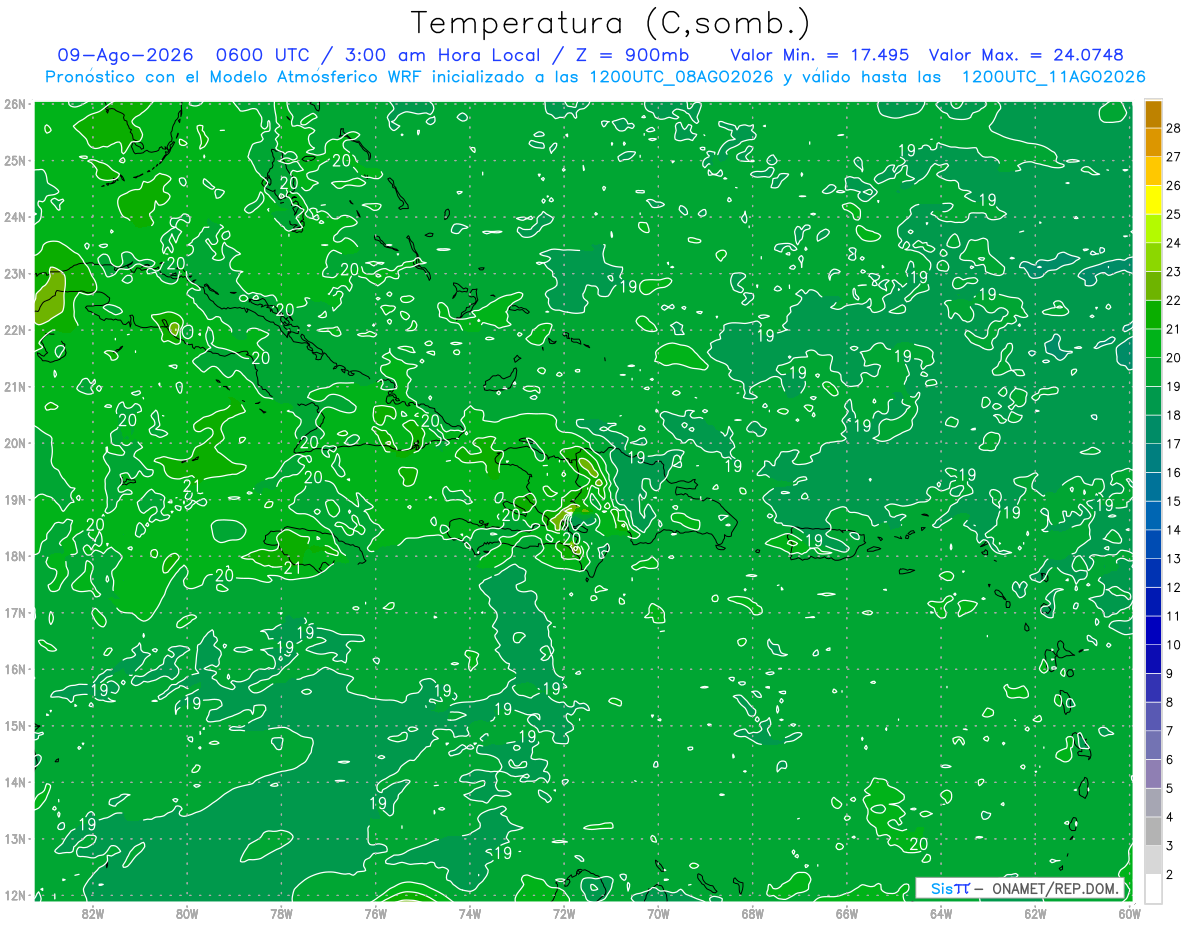Click color scale label '24'
Screen dimensions: 1200x927
point(1173,243)
